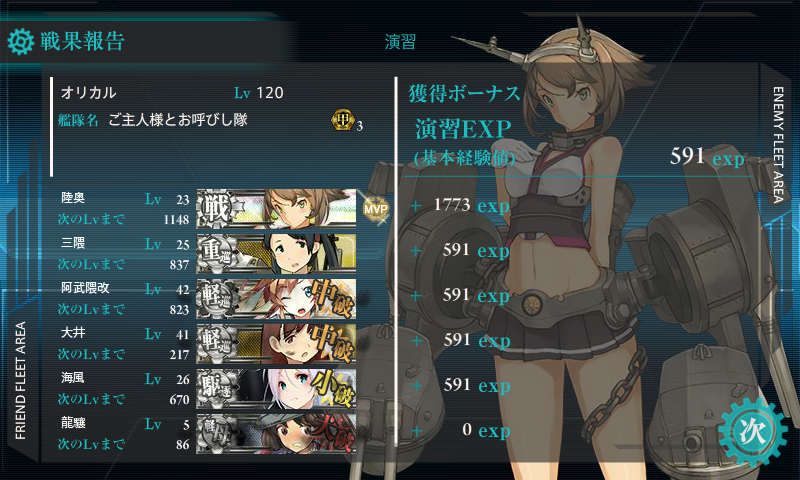Click the MVP badge beside 陸奥
This screenshot has height=480, width=800.
coord(376,209)
